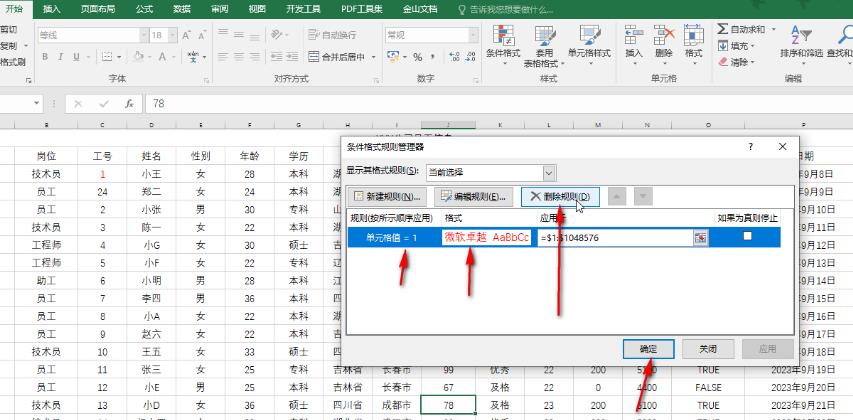Click the dialog's ? help button

[751, 147]
